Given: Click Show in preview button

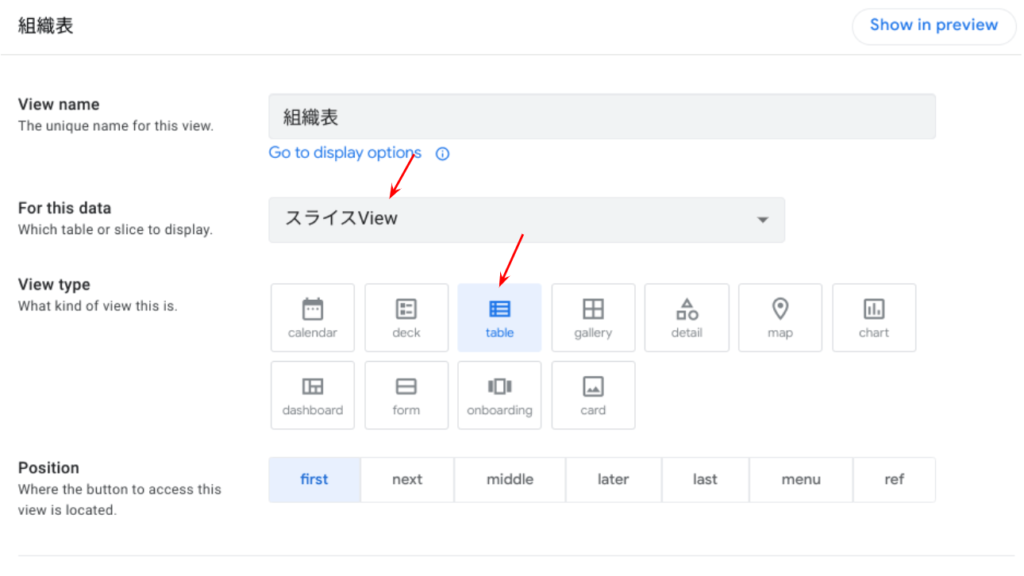Looking at the screenshot, I should [x=933, y=25].
